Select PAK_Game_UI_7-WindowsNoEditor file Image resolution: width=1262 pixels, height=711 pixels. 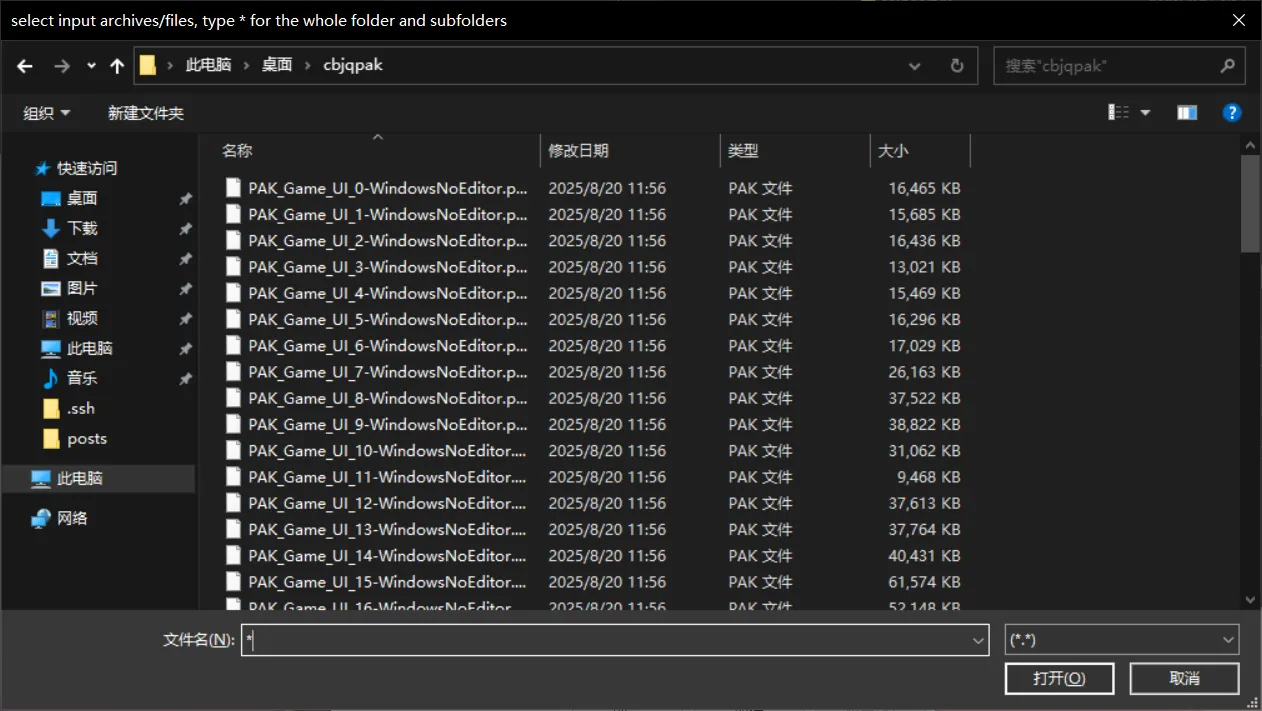point(388,372)
